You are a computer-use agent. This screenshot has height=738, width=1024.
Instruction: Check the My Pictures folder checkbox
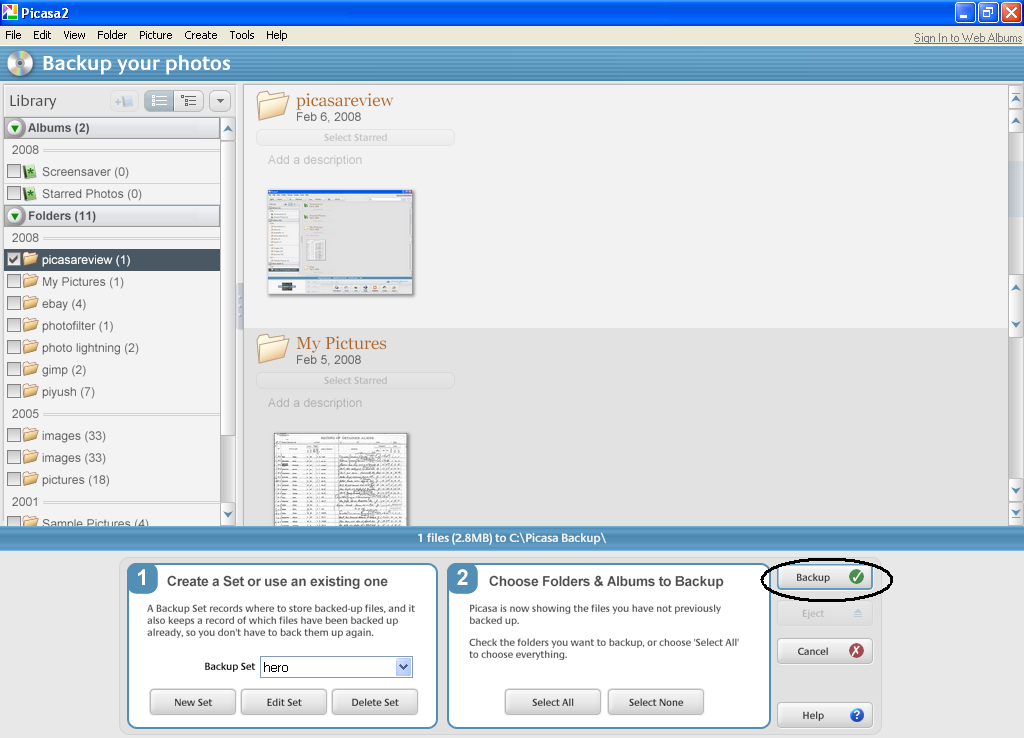coord(14,281)
